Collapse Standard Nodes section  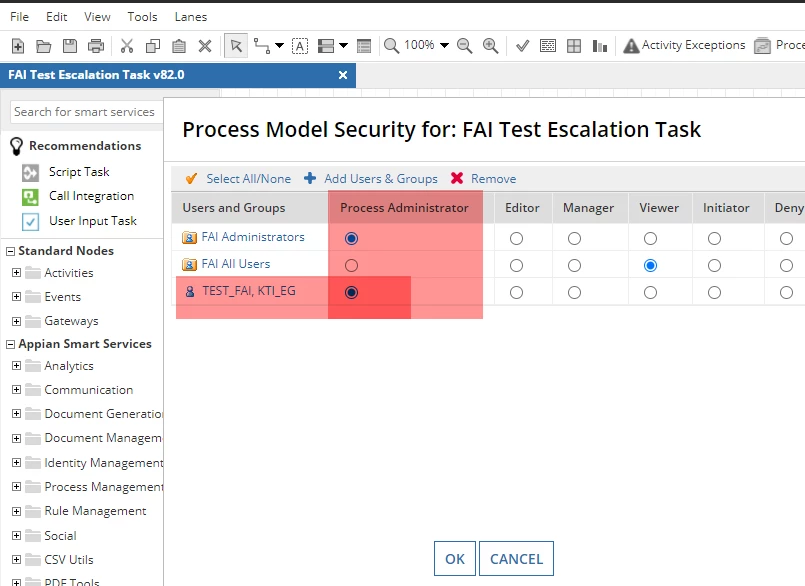click(x=10, y=252)
